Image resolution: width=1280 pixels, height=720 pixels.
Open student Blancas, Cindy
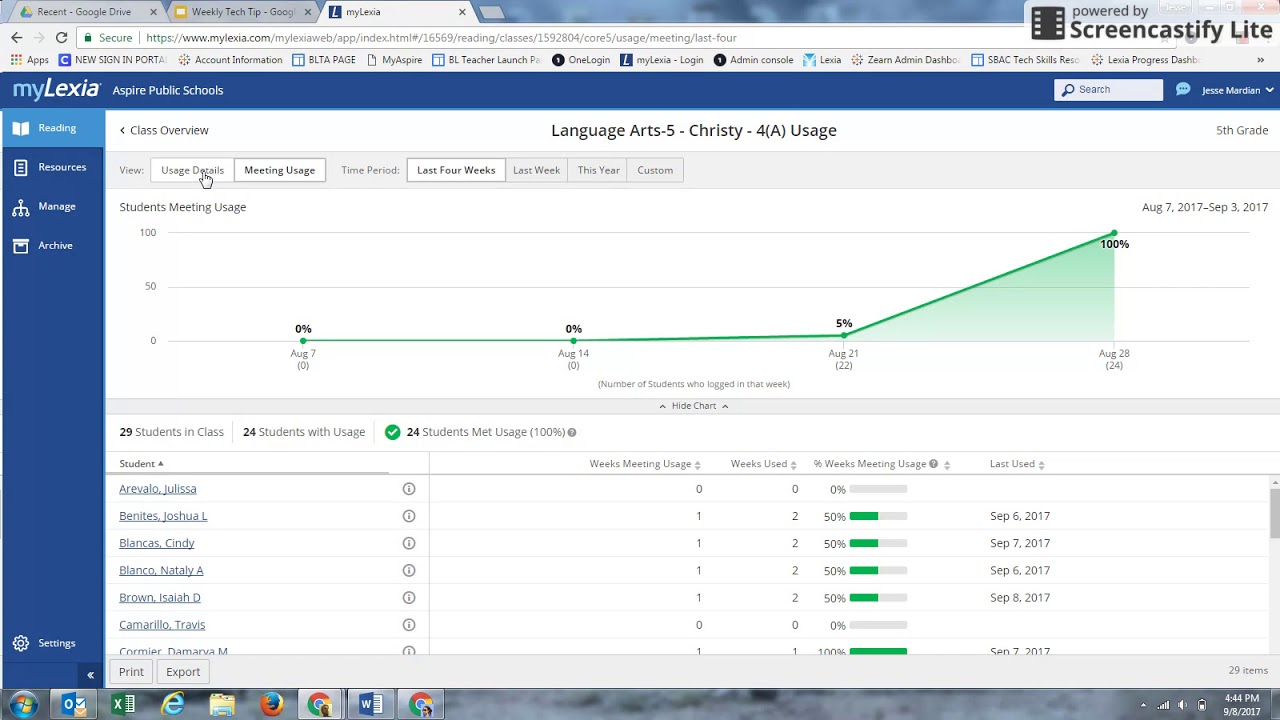[x=157, y=543]
